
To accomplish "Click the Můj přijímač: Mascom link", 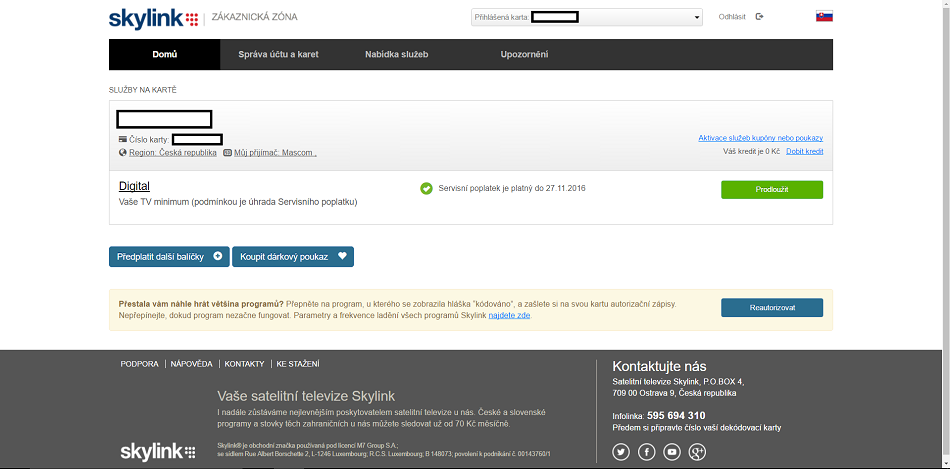I will point(275,153).
